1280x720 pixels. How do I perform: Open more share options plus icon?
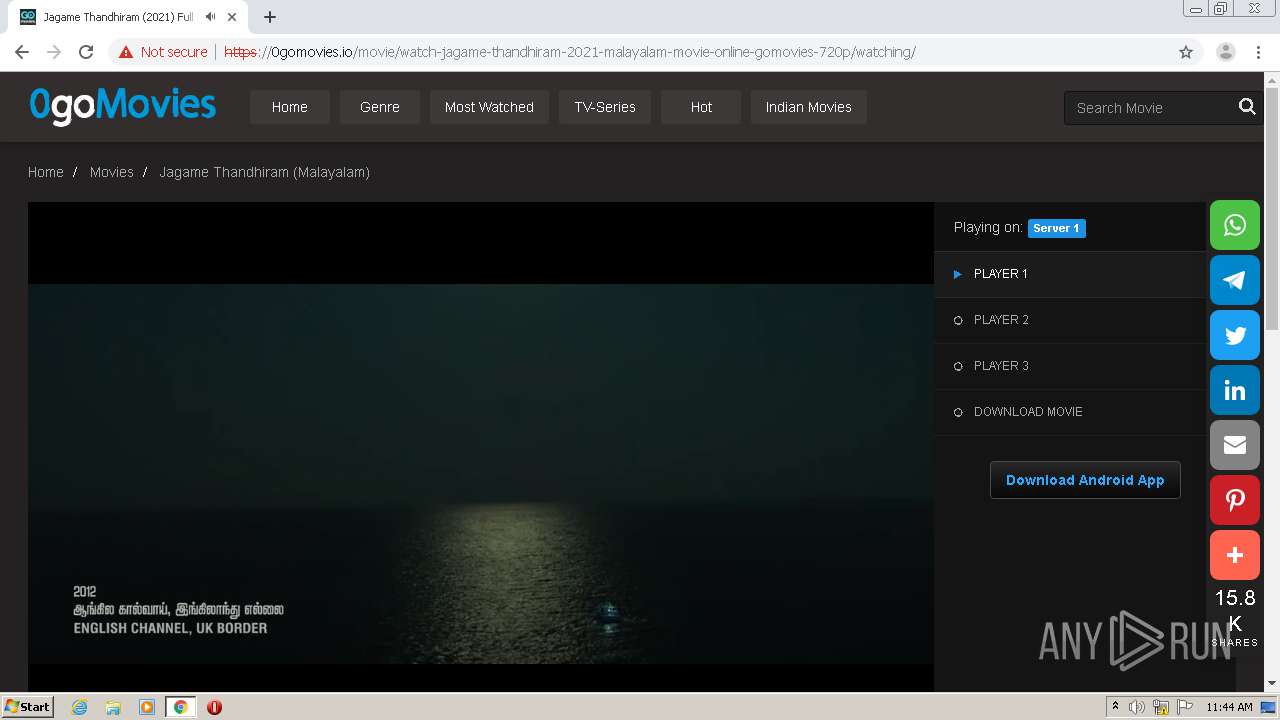[x=1235, y=555]
